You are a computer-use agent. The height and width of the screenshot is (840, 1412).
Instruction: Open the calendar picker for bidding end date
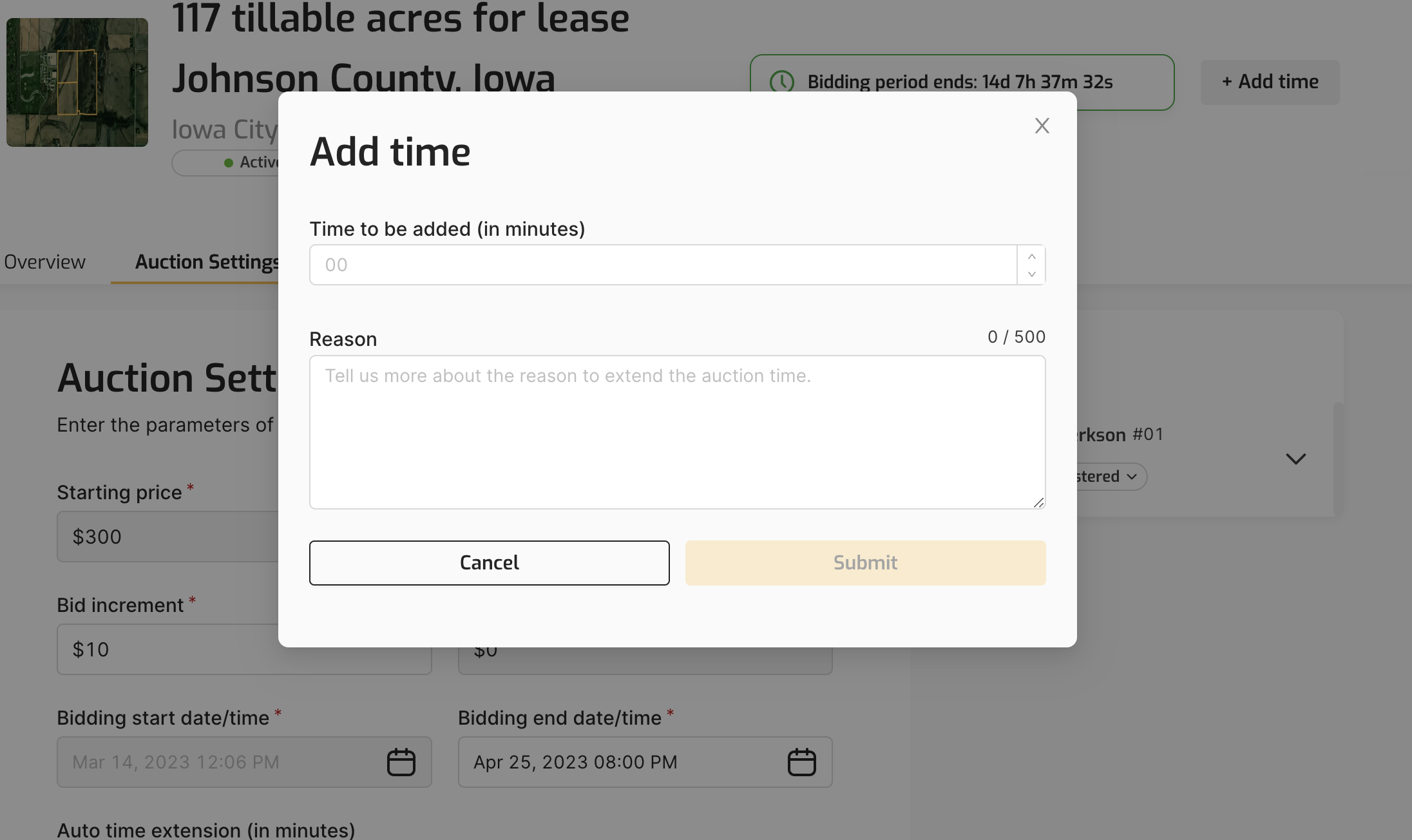coord(802,761)
